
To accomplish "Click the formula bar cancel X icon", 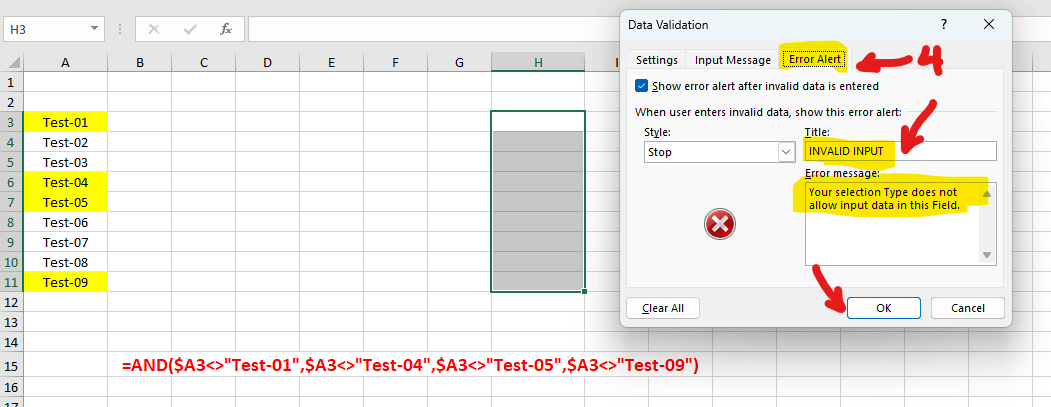I will click(x=153, y=30).
